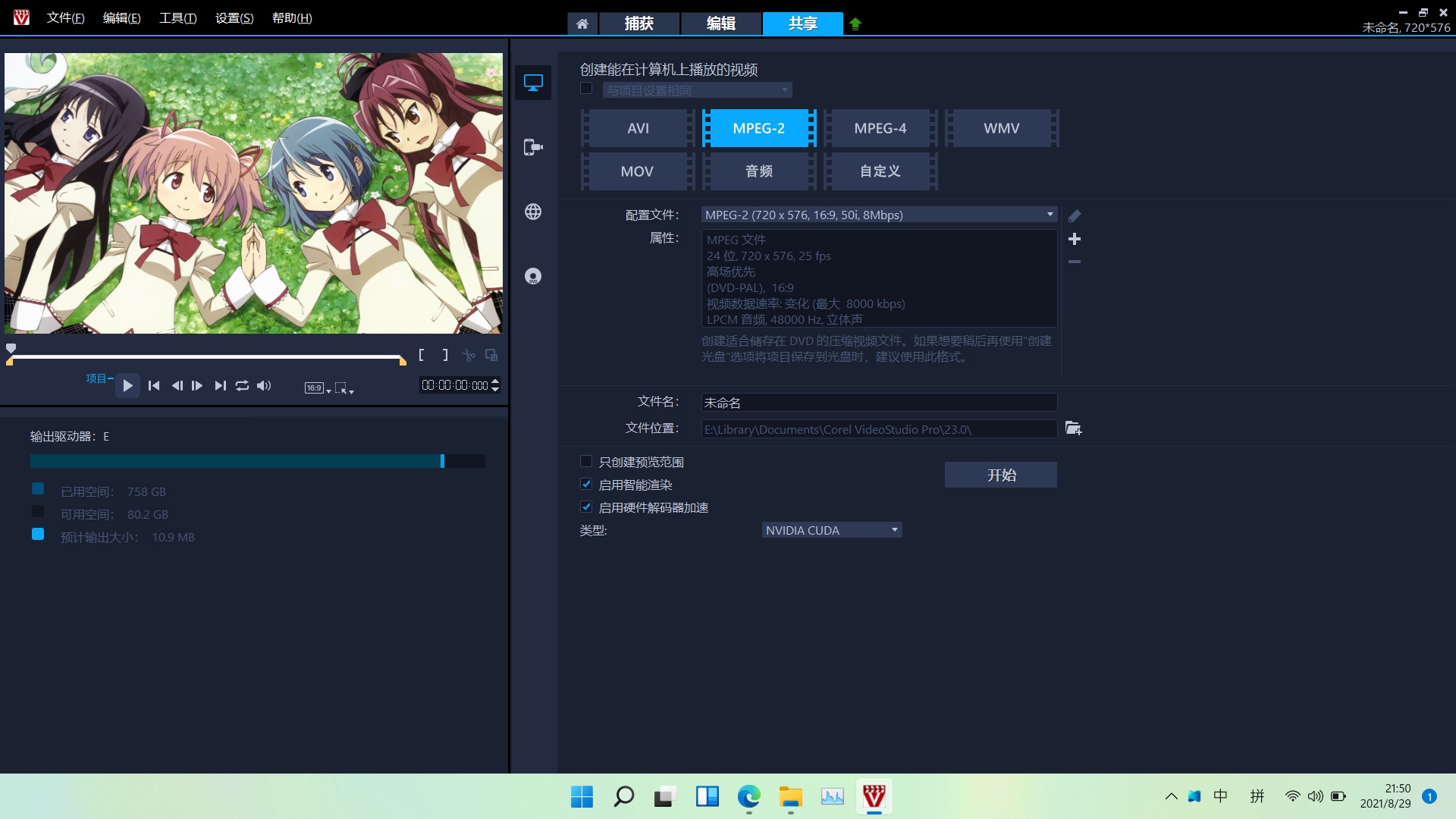Toggle hardware decoder acceleration checkbox
Image resolution: width=1456 pixels, height=819 pixels.
click(x=586, y=507)
